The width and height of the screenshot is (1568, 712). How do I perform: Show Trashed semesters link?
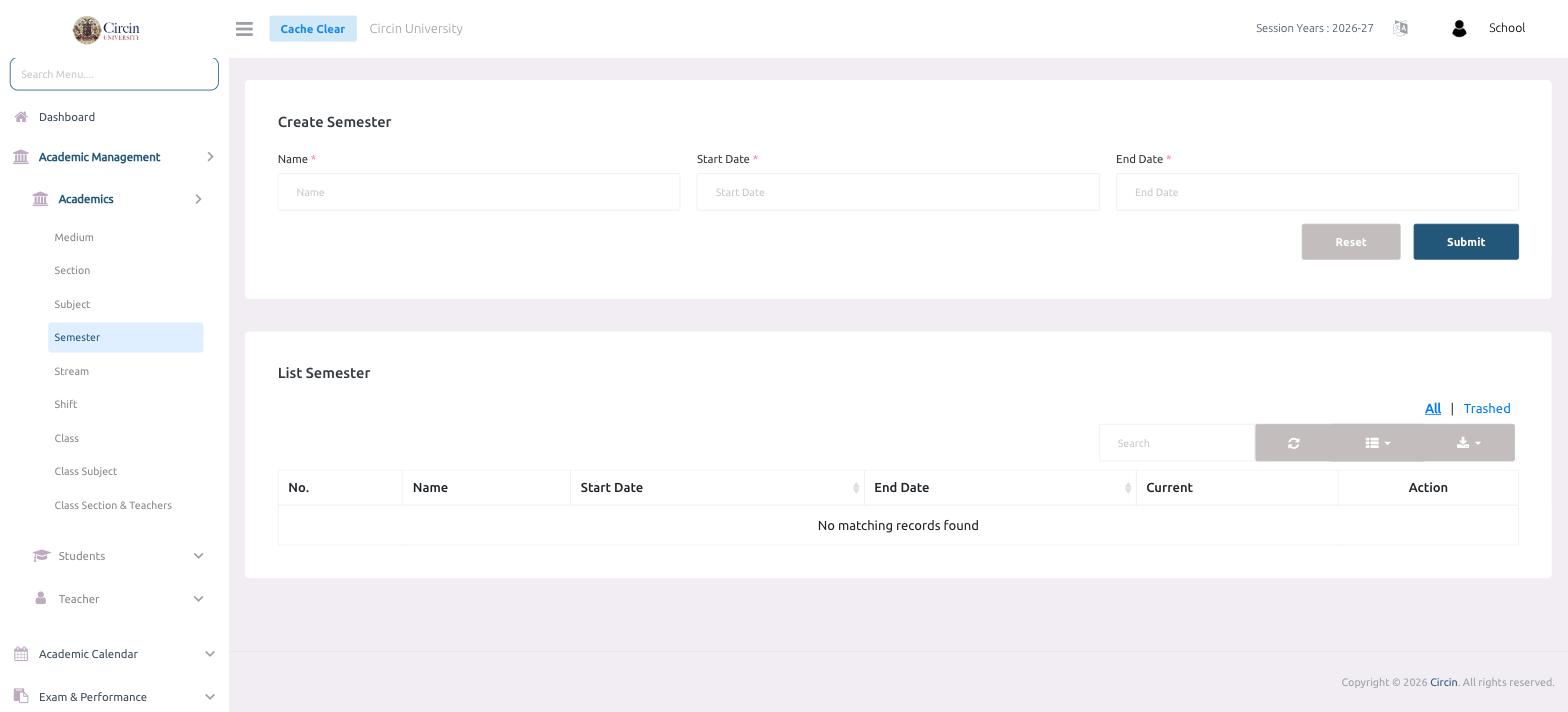1487,408
